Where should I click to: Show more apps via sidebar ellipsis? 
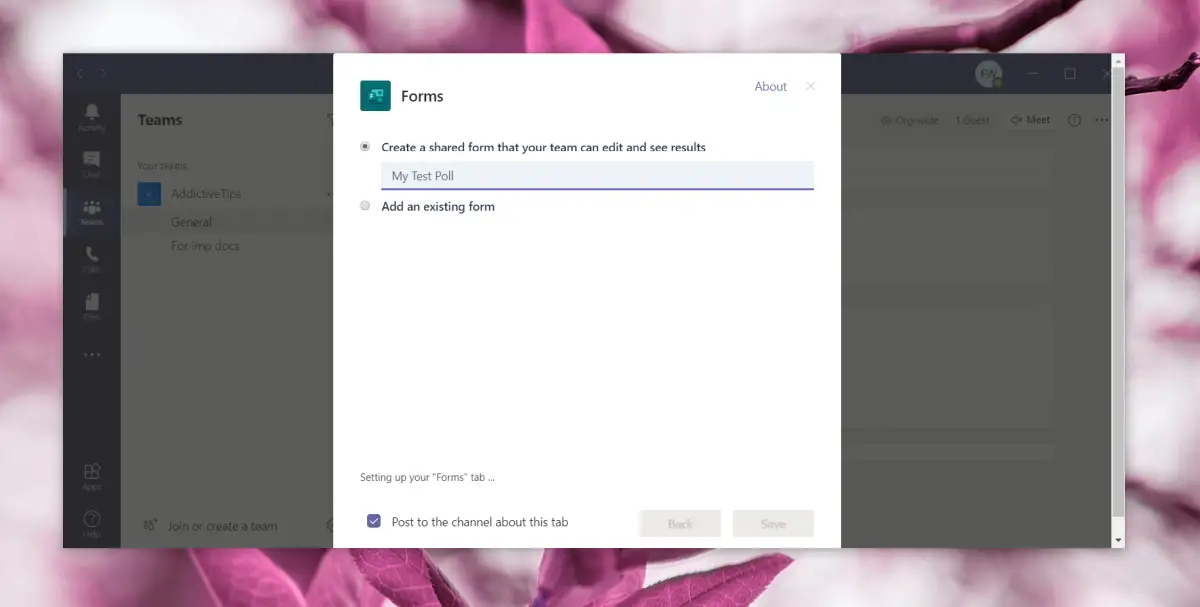92,354
